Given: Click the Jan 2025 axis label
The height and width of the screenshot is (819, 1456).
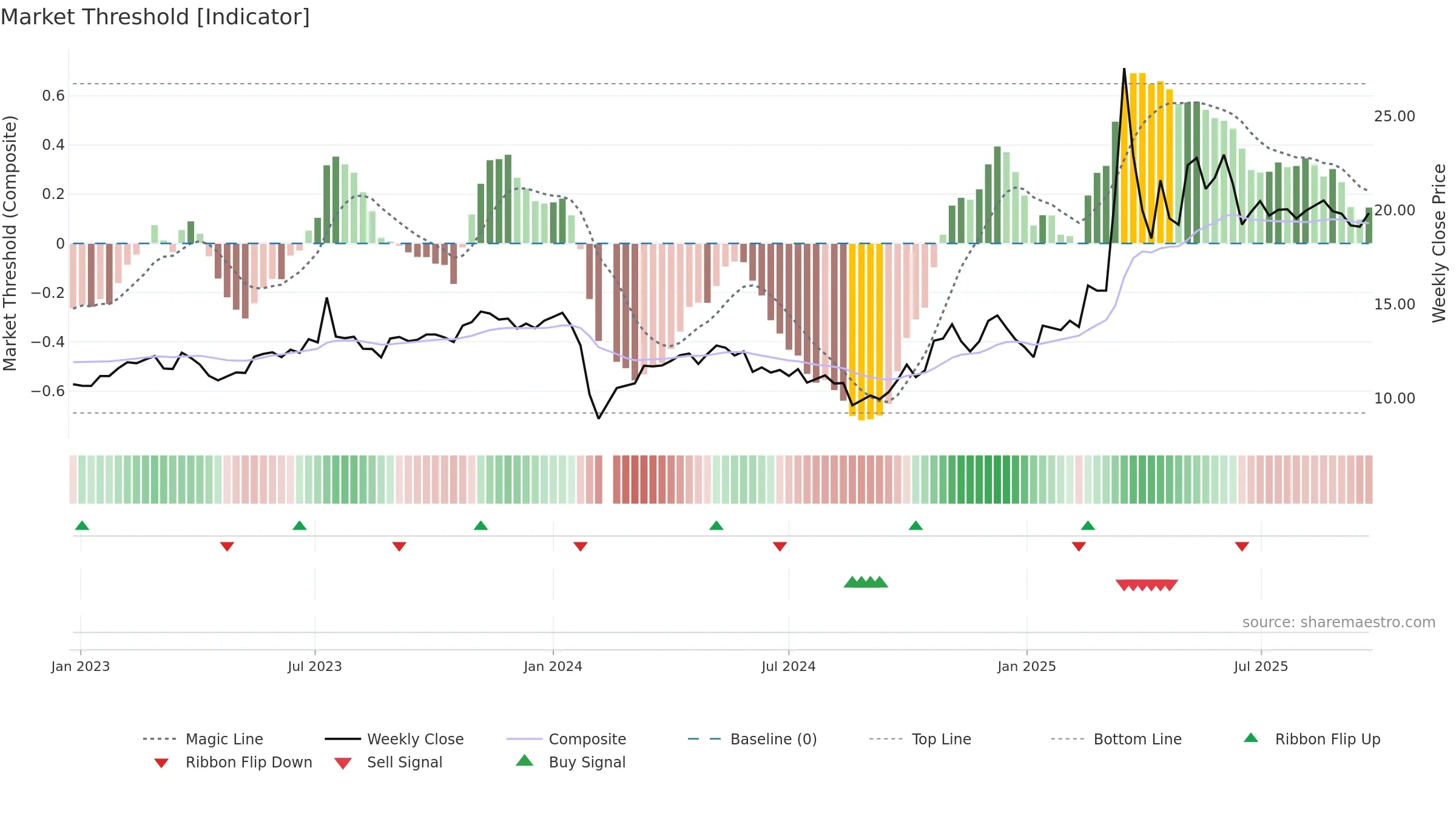Looking at the screenshot, I should point(1027,666).
